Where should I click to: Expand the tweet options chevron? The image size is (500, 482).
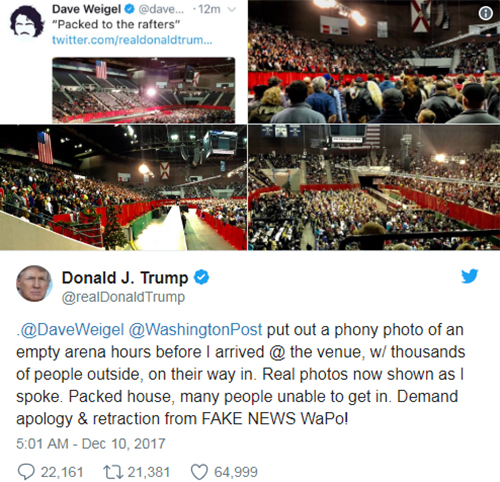point(231,10)
